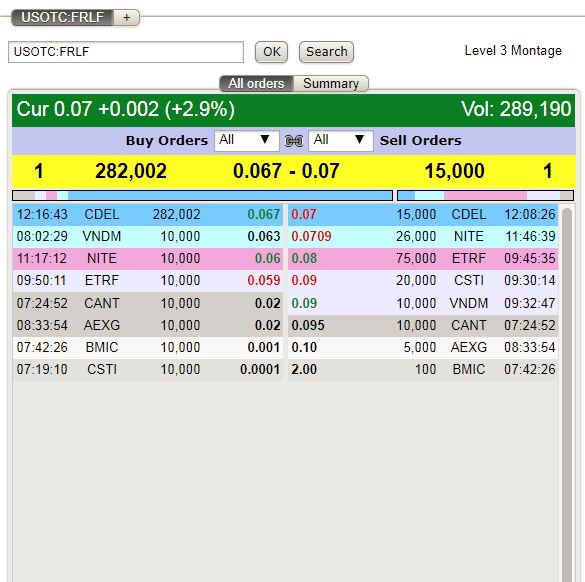Click buy timestamp 12:16:43
The image size is (585, 582).
[42, 215]
